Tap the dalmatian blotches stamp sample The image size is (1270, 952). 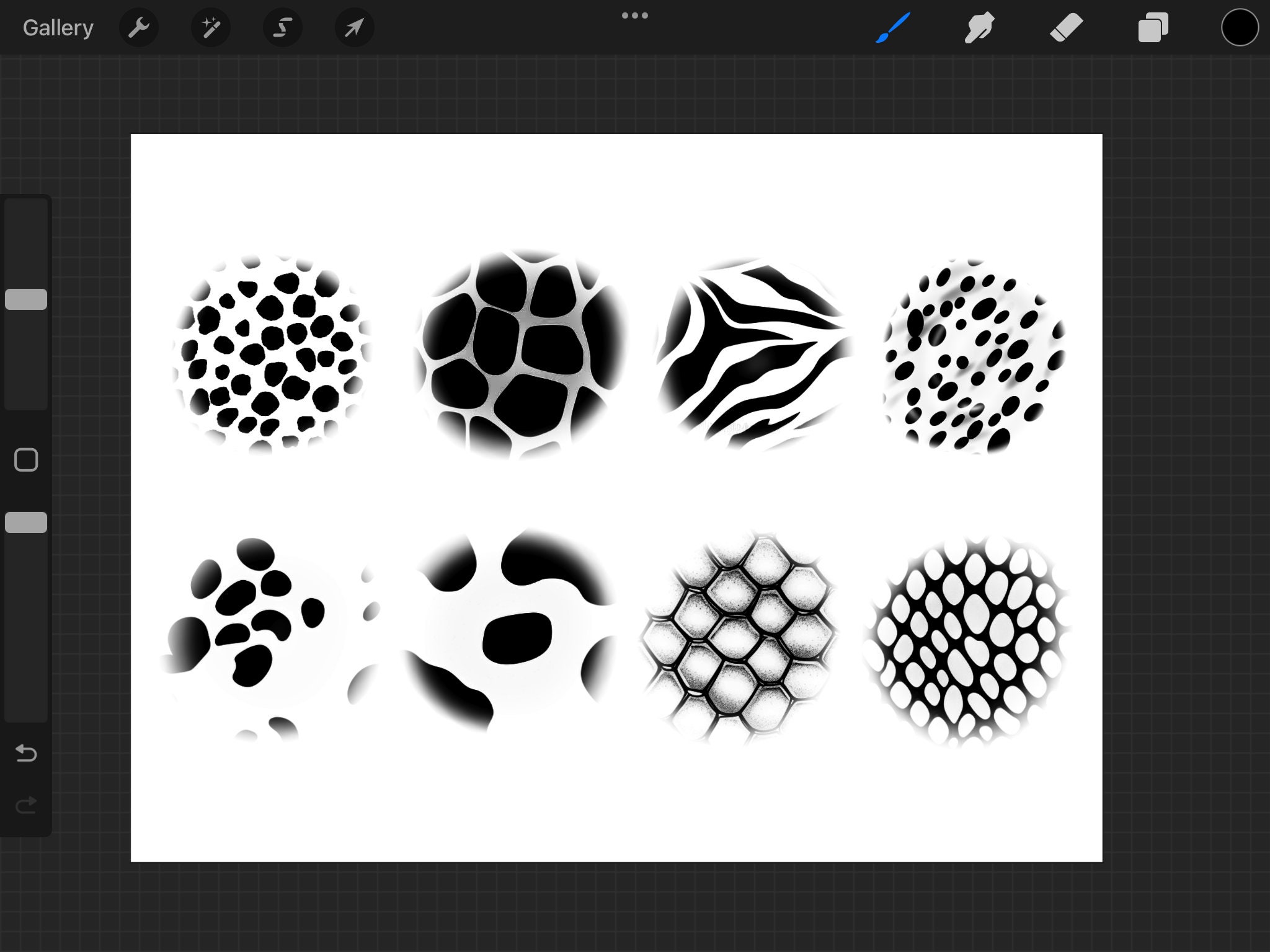click(x=270, y=638)
